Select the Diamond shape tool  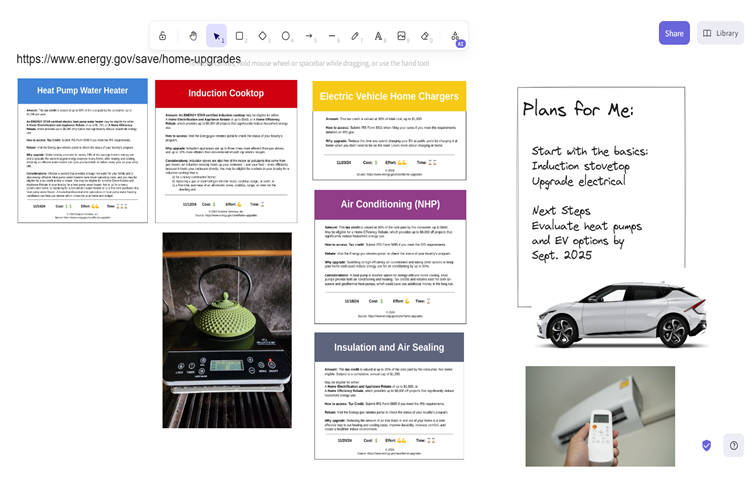pyautogui.click(x=263, y=36)
